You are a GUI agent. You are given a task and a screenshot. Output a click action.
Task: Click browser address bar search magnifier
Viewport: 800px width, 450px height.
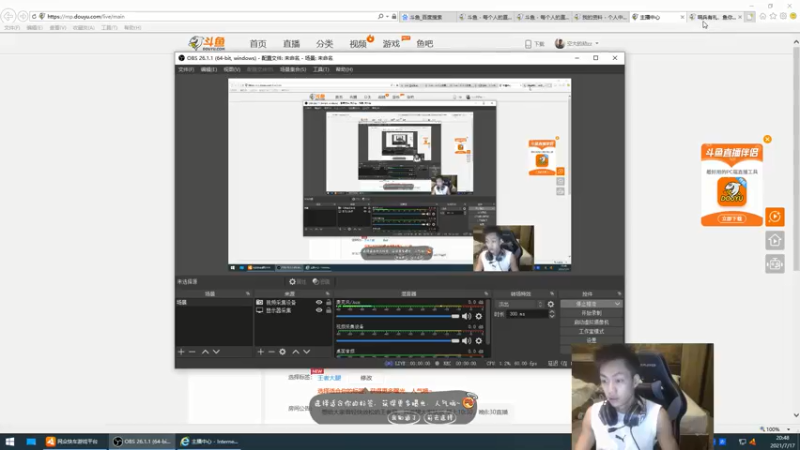coord(380,16)
